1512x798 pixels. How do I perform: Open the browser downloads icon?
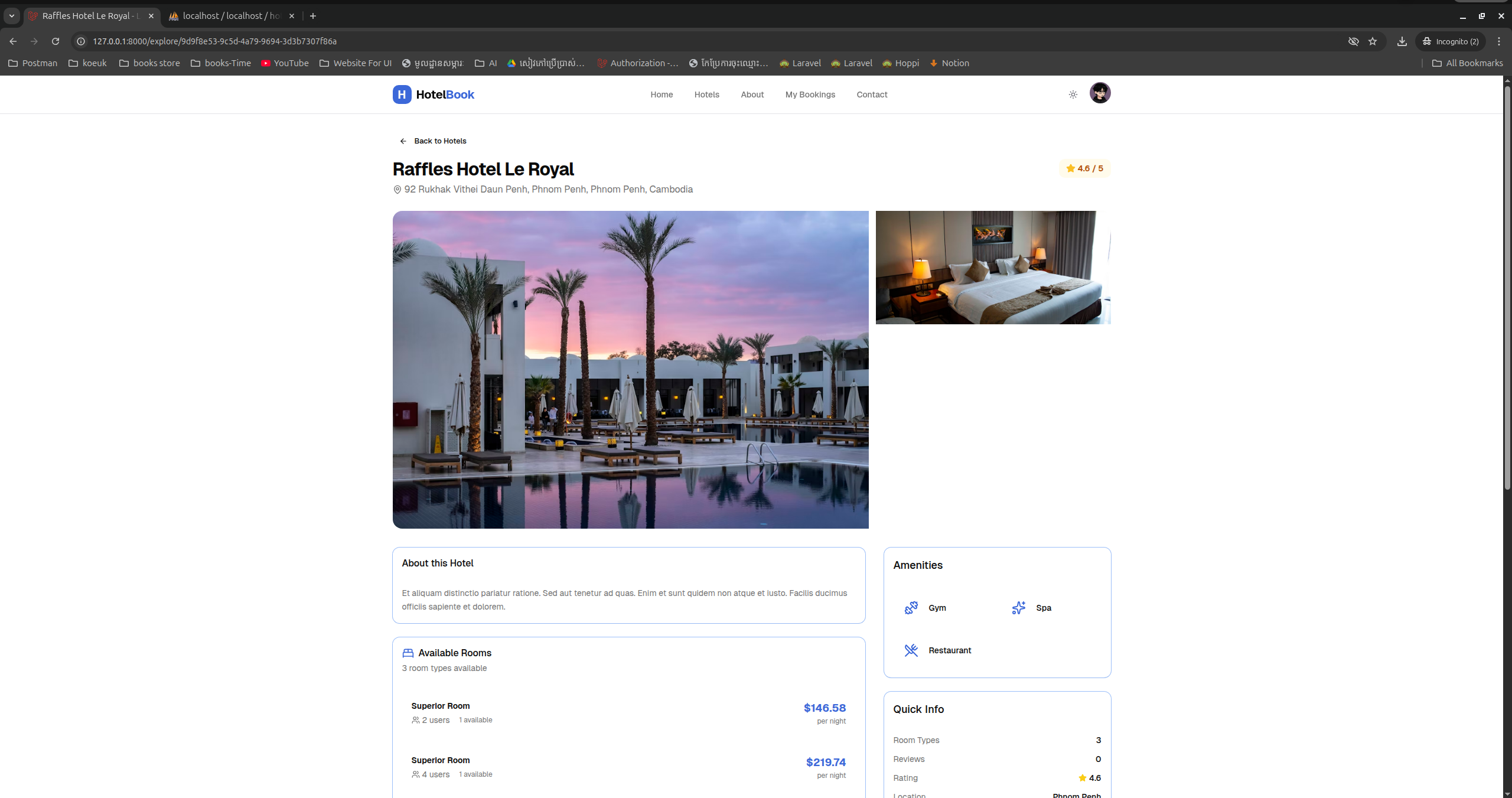coord(1402,41)
